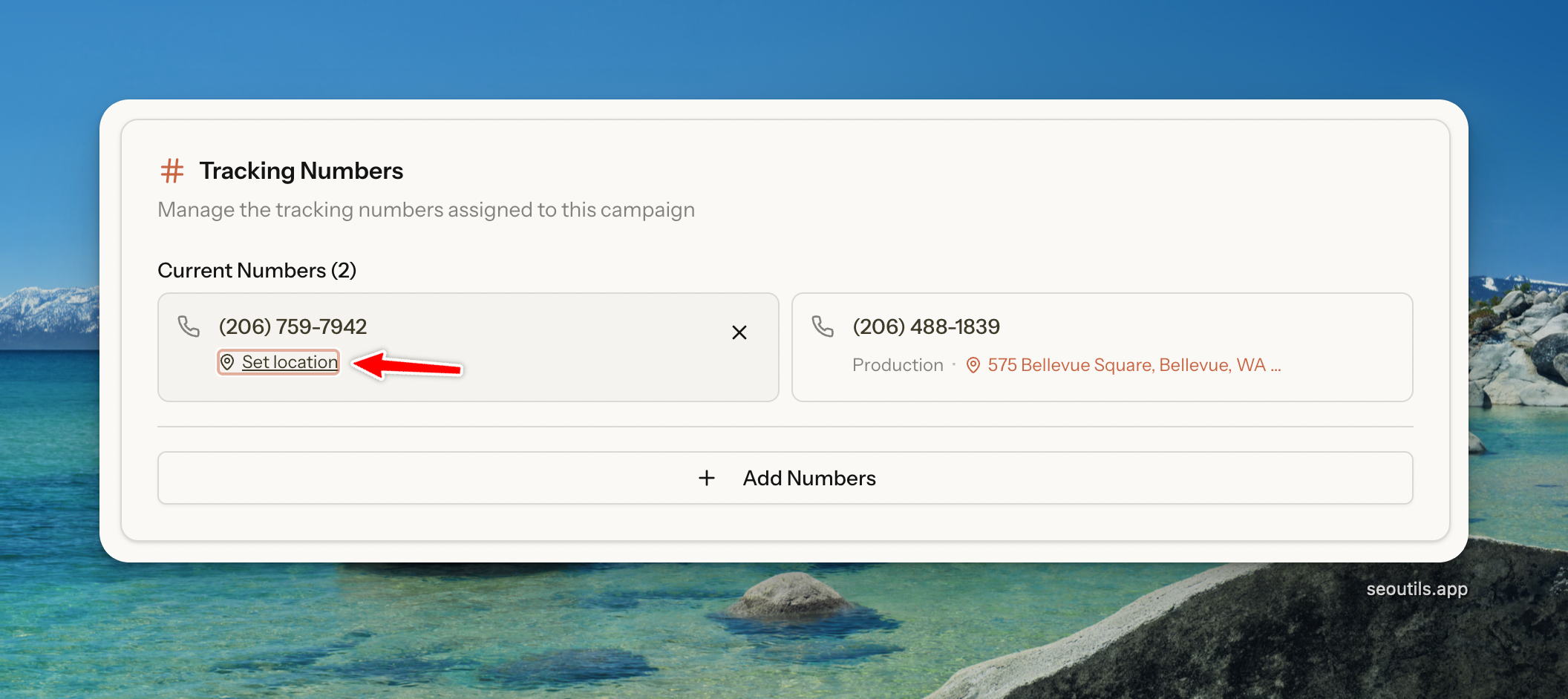Viewport: 1568px width, 699px height.
Task: Click the ellipsis at the truncated address end
Action: pyautogui.click(x=1275, y=367)
